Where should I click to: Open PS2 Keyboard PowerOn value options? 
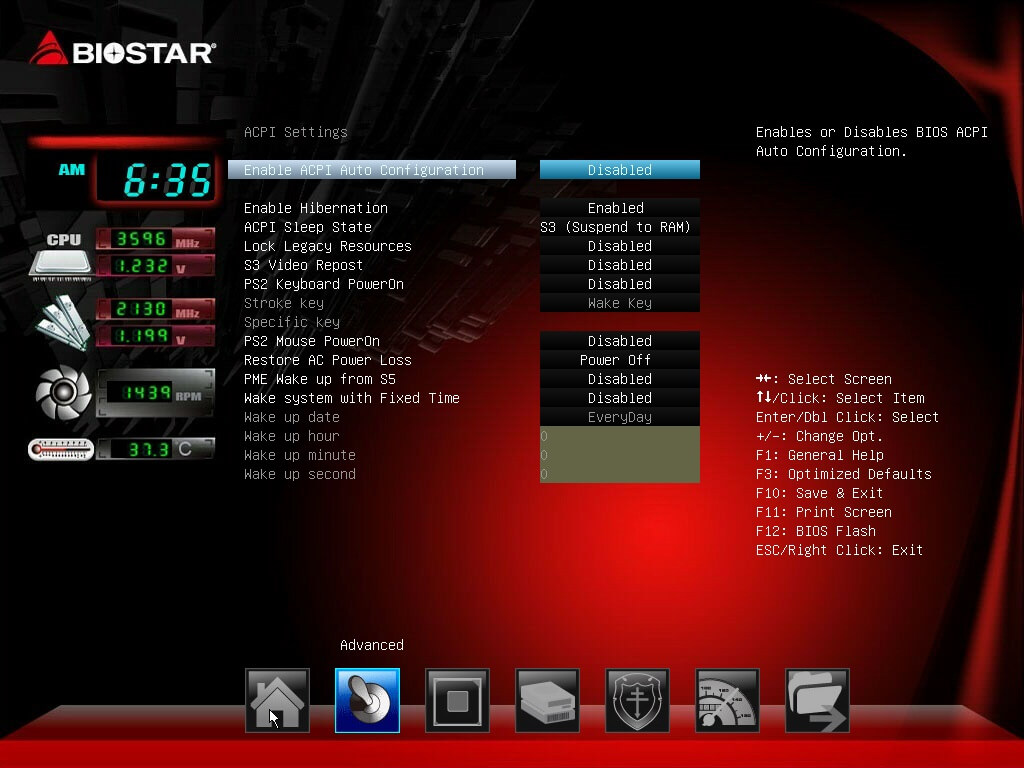[x=619, y=284]
